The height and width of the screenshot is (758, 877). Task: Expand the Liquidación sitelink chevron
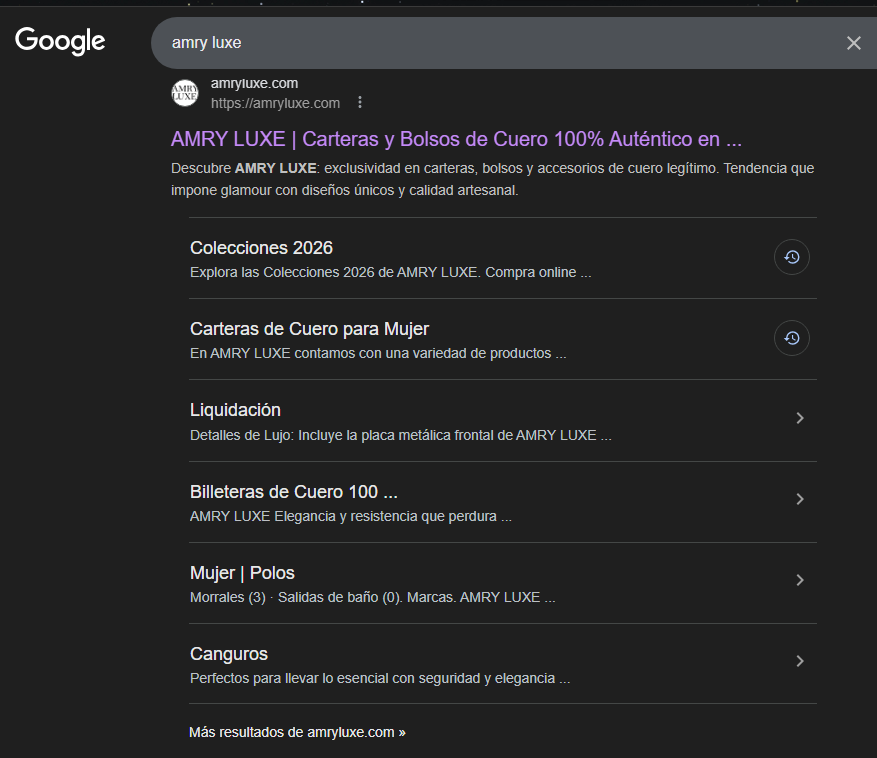(x=799, y=418)
